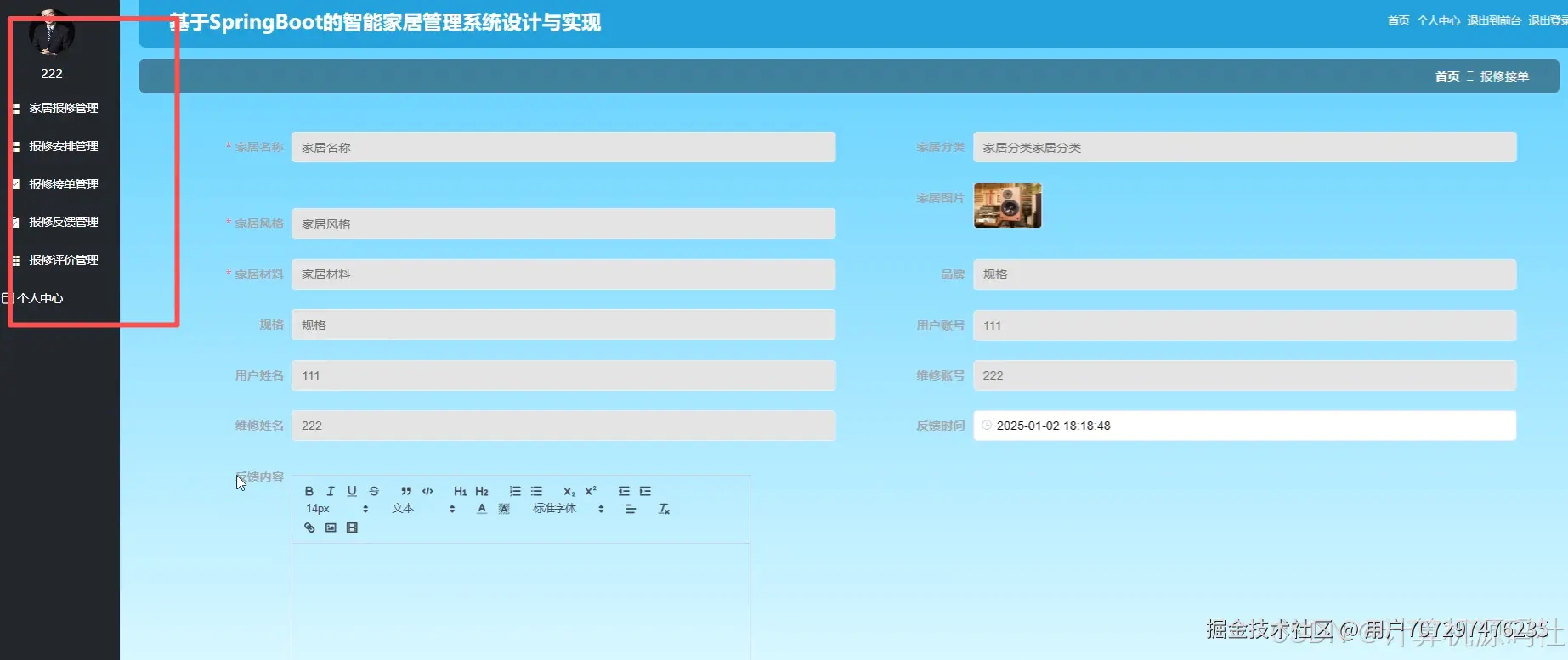Toggle italic formatting in the editor

click(x=331, y=491)
